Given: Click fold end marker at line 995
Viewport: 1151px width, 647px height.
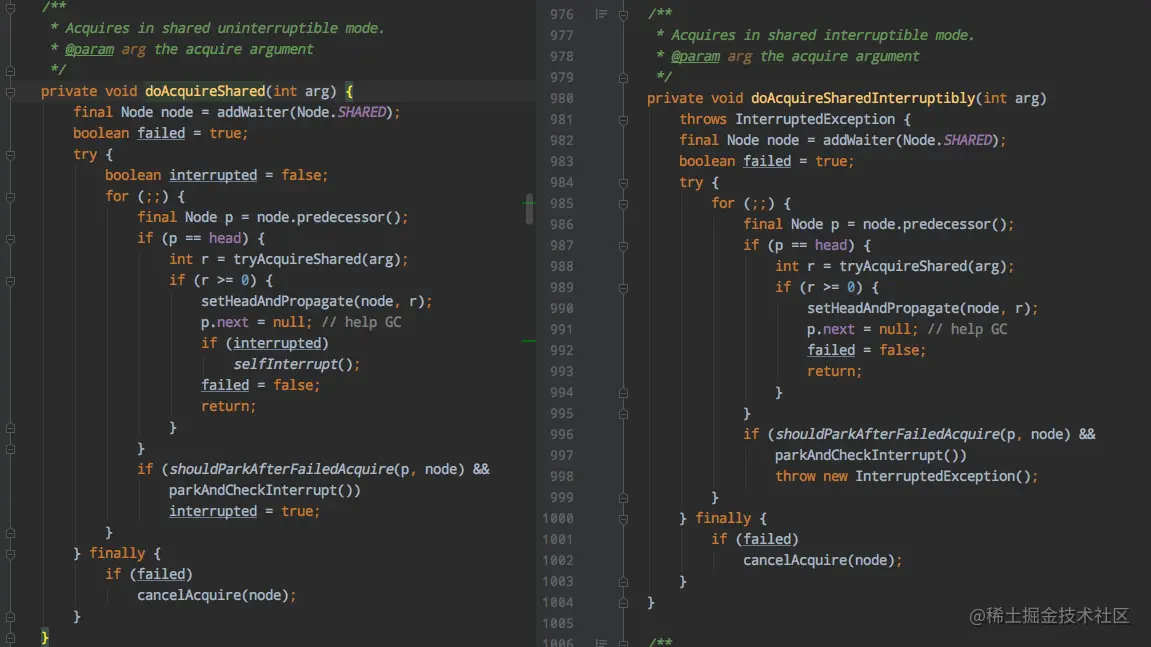Looking at the screenshot, I should pos(623,414).
